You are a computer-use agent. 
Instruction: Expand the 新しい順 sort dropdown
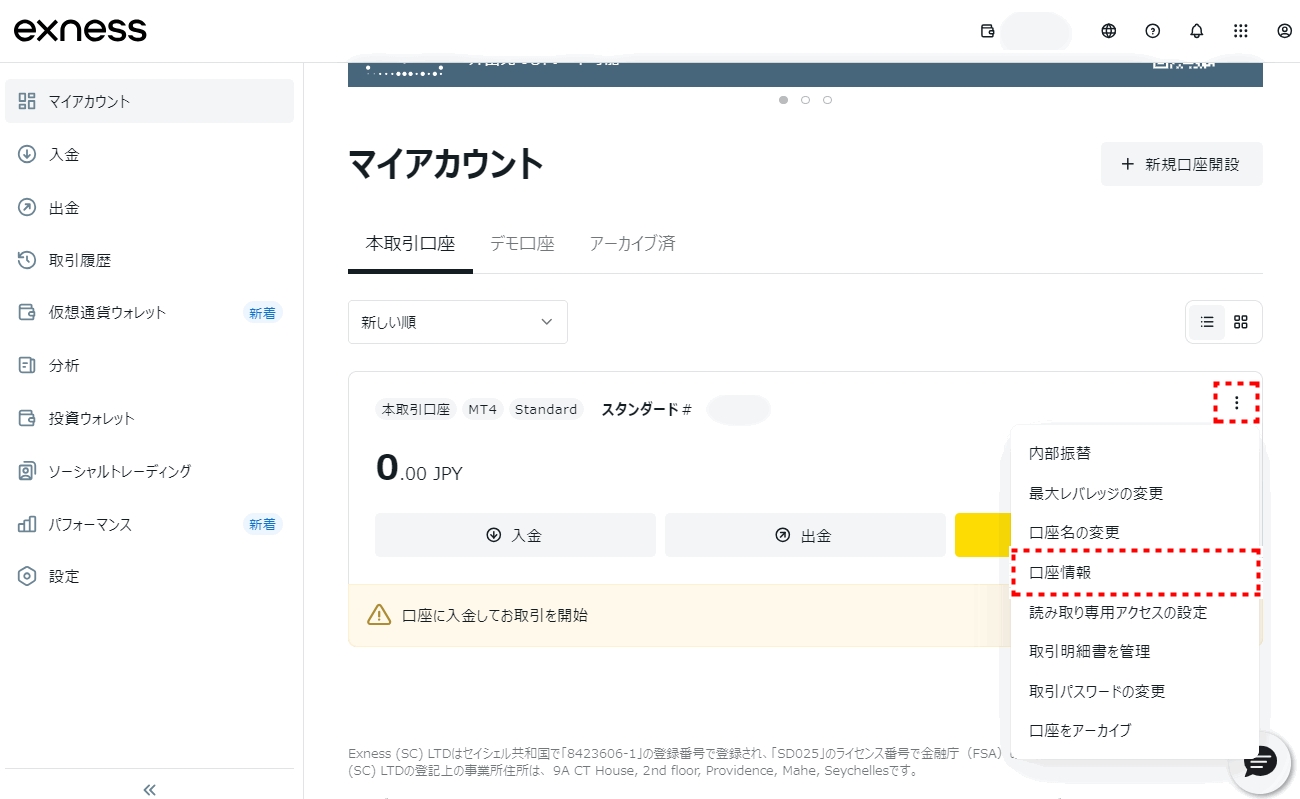point(457,322)
